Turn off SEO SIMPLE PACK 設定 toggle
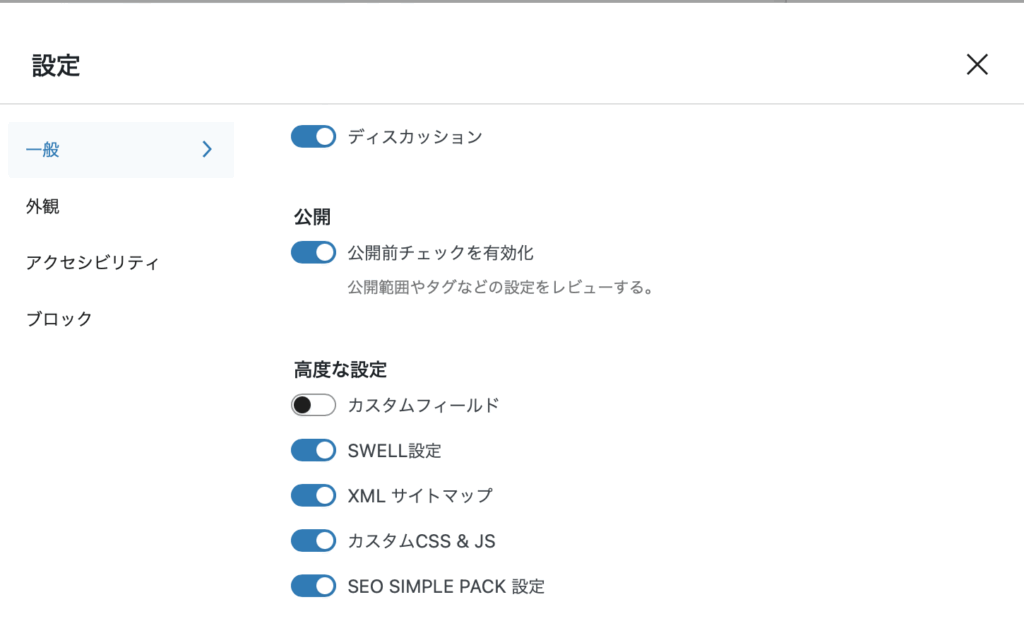1024x626 pixels. point(313,586)
